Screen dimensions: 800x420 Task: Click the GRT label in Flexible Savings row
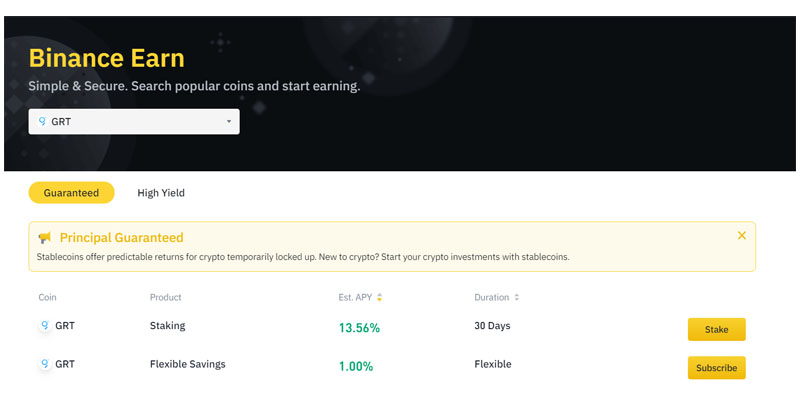65,364
